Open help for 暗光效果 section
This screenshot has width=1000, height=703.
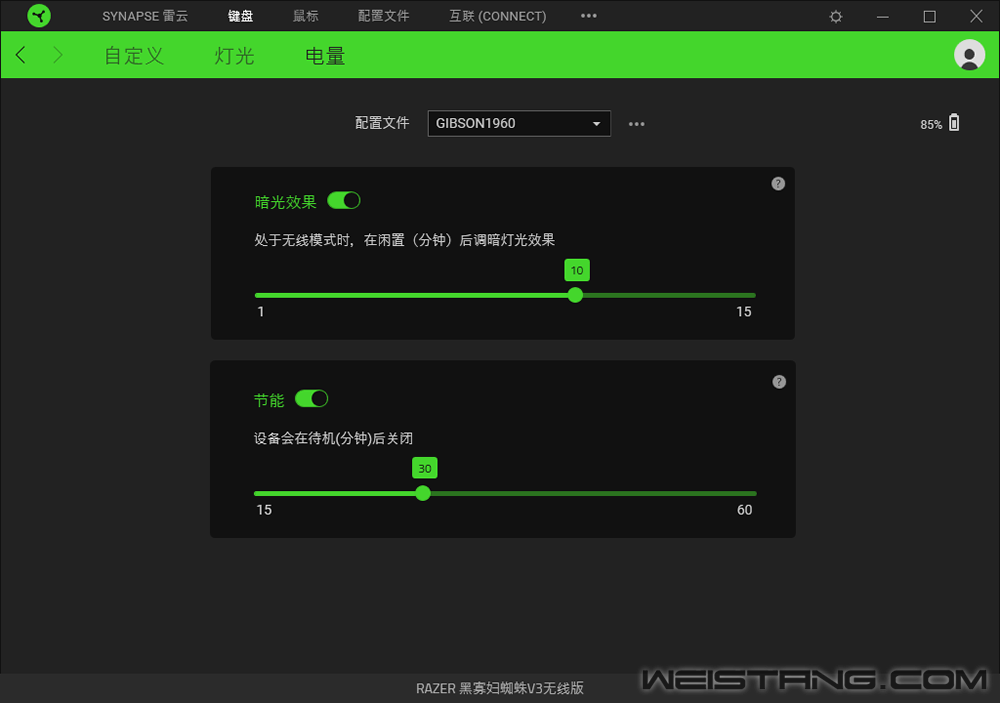[778, 184]
